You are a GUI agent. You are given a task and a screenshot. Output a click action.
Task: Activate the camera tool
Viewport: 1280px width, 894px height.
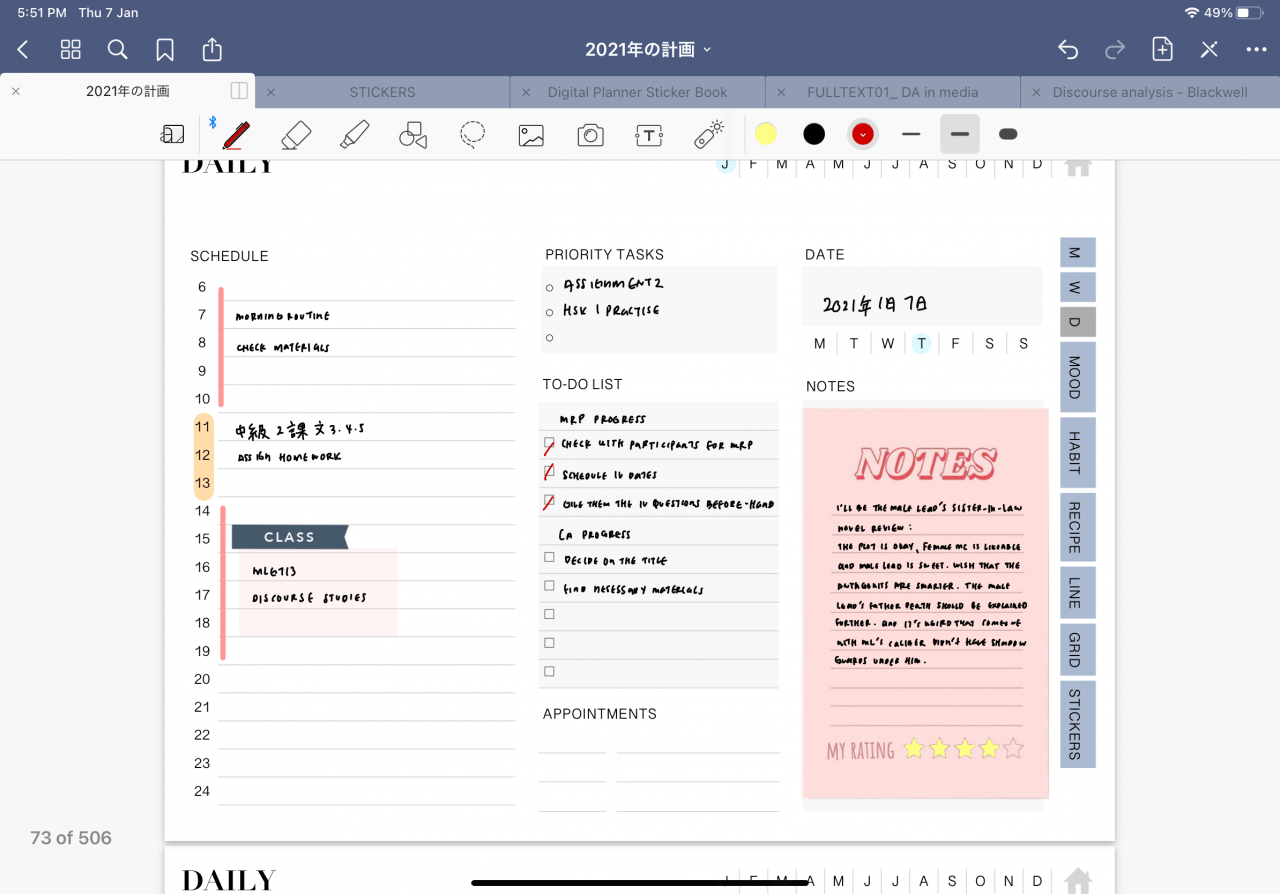click(591, 134)
